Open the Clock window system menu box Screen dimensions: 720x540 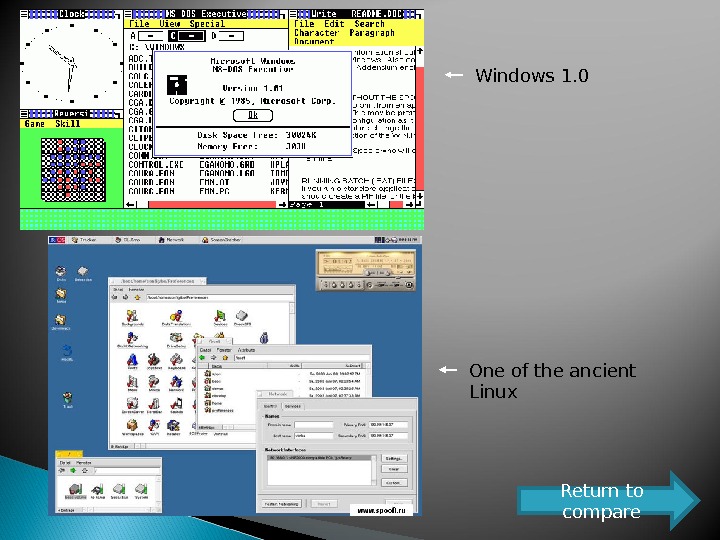tap(24, 14)
